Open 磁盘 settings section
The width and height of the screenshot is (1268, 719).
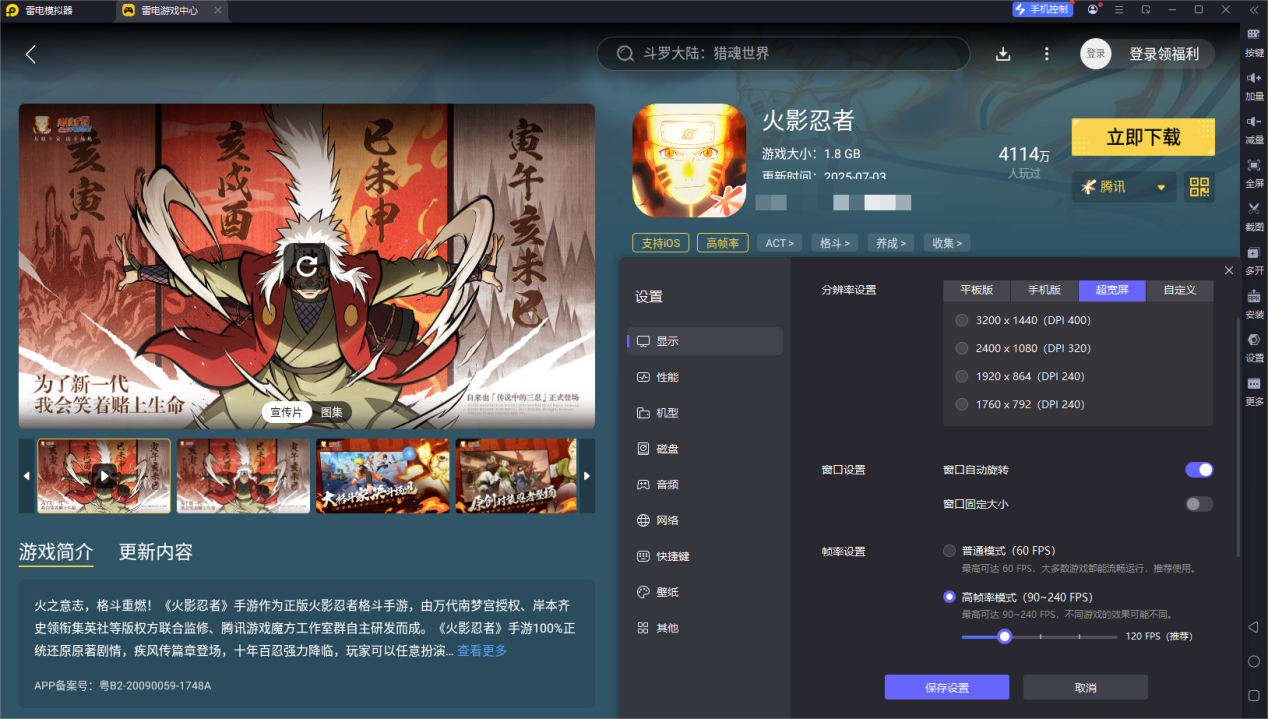coord(705,449)
